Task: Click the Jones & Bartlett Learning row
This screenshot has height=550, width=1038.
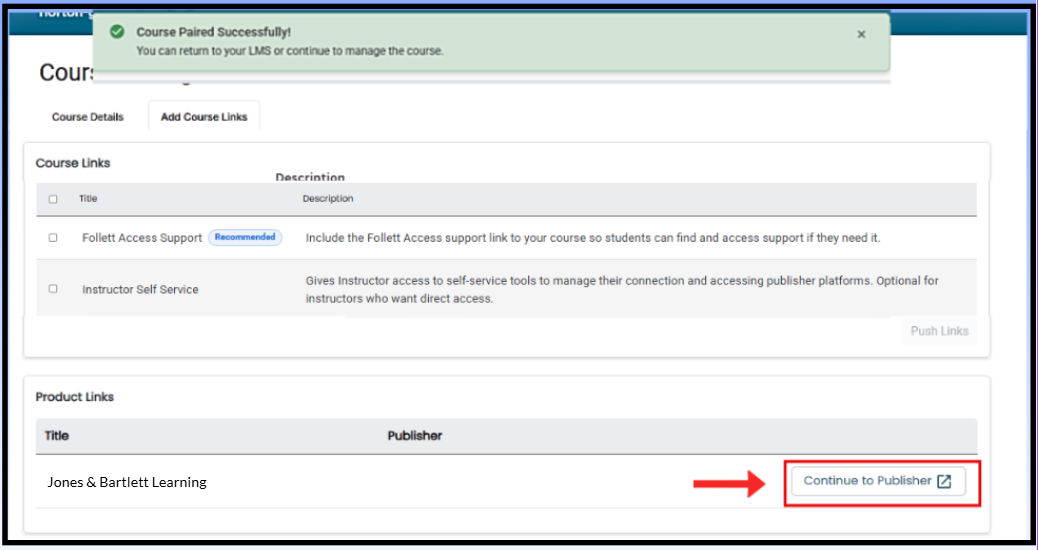Action: coord(506,482)
